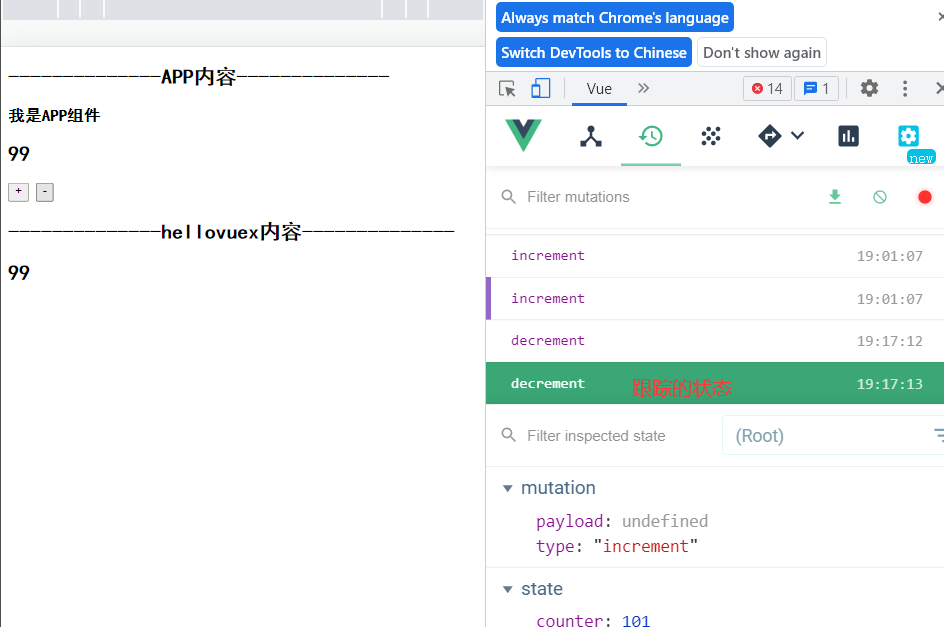Select the Vuex time-travel tab icon
The width and height of the screenshot is (944, 627).
tap(650, 136)
